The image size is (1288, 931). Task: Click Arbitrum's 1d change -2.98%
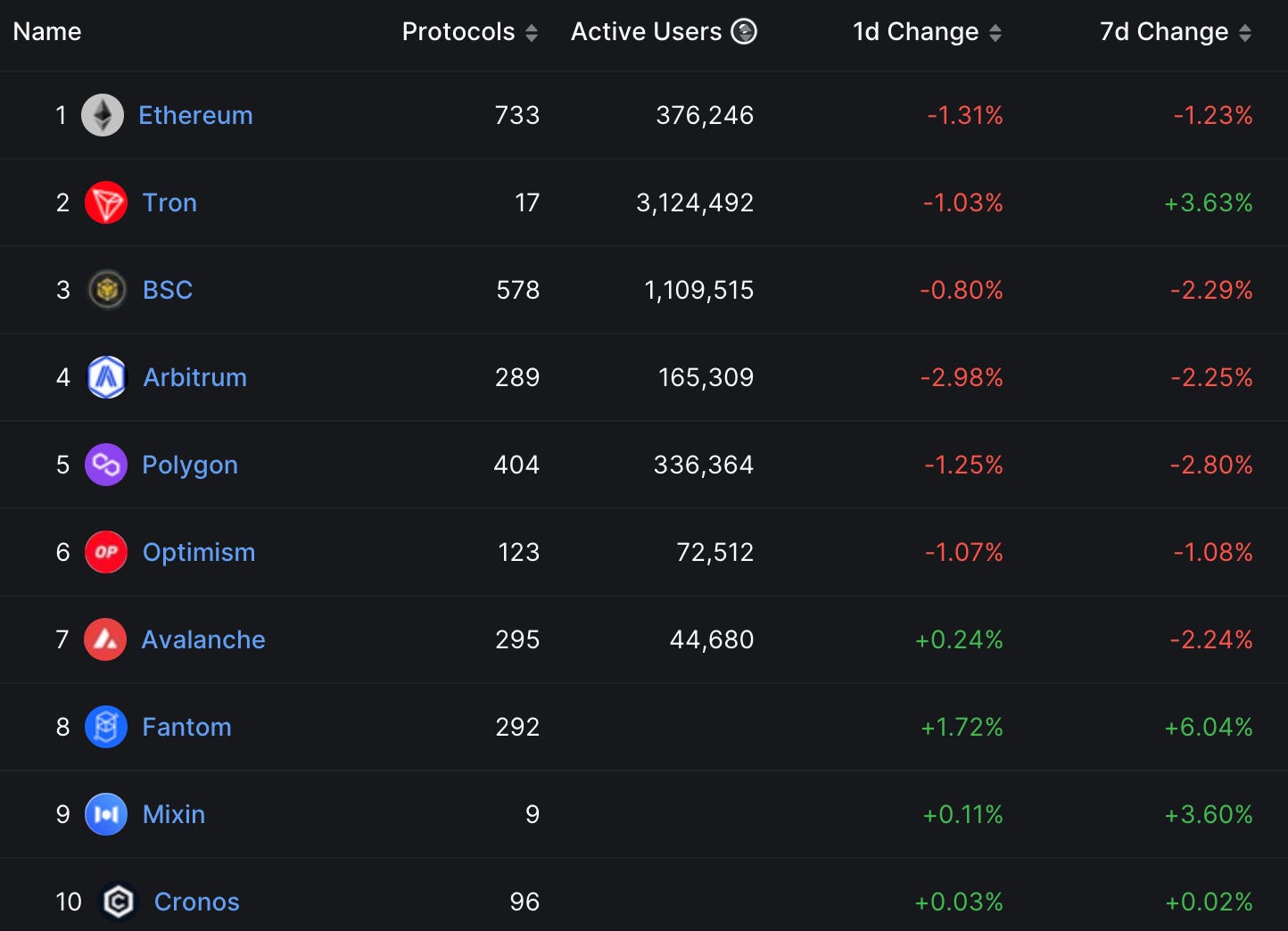coord(962,377)
